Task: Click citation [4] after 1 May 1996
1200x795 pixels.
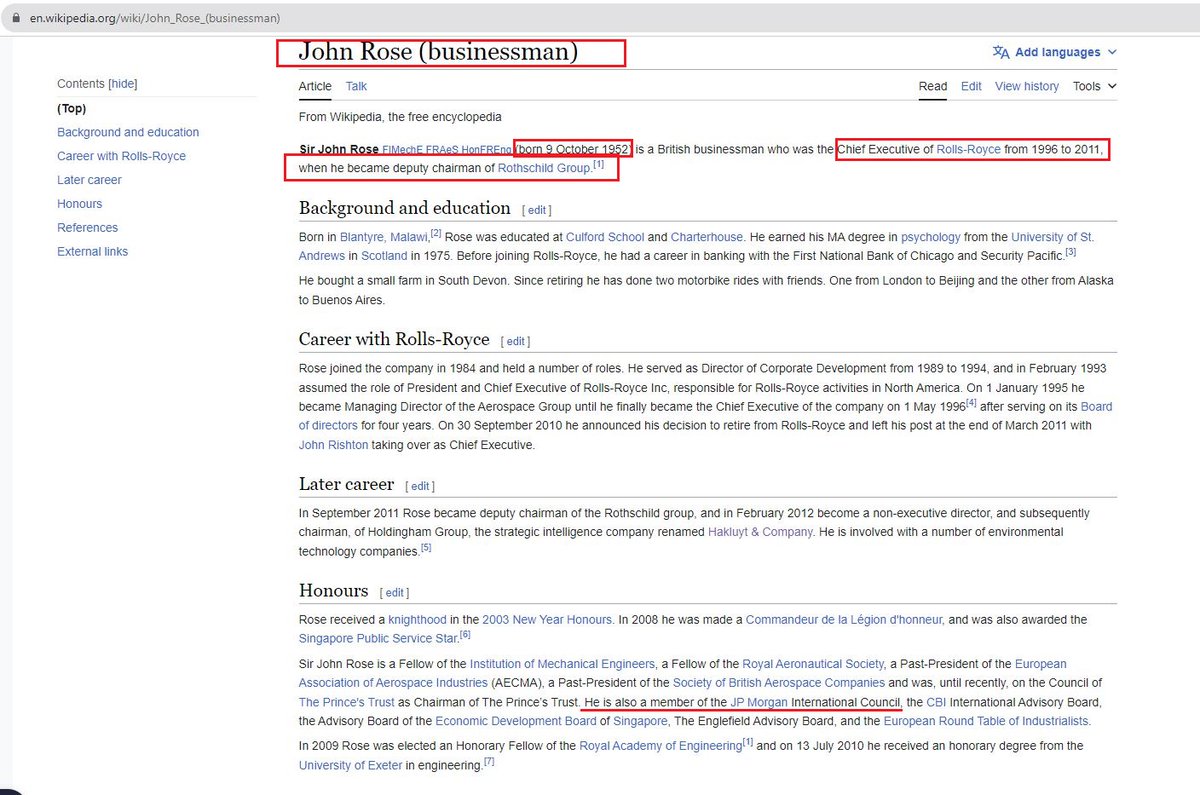Action: pyautogui.click(x=970, y=402)
